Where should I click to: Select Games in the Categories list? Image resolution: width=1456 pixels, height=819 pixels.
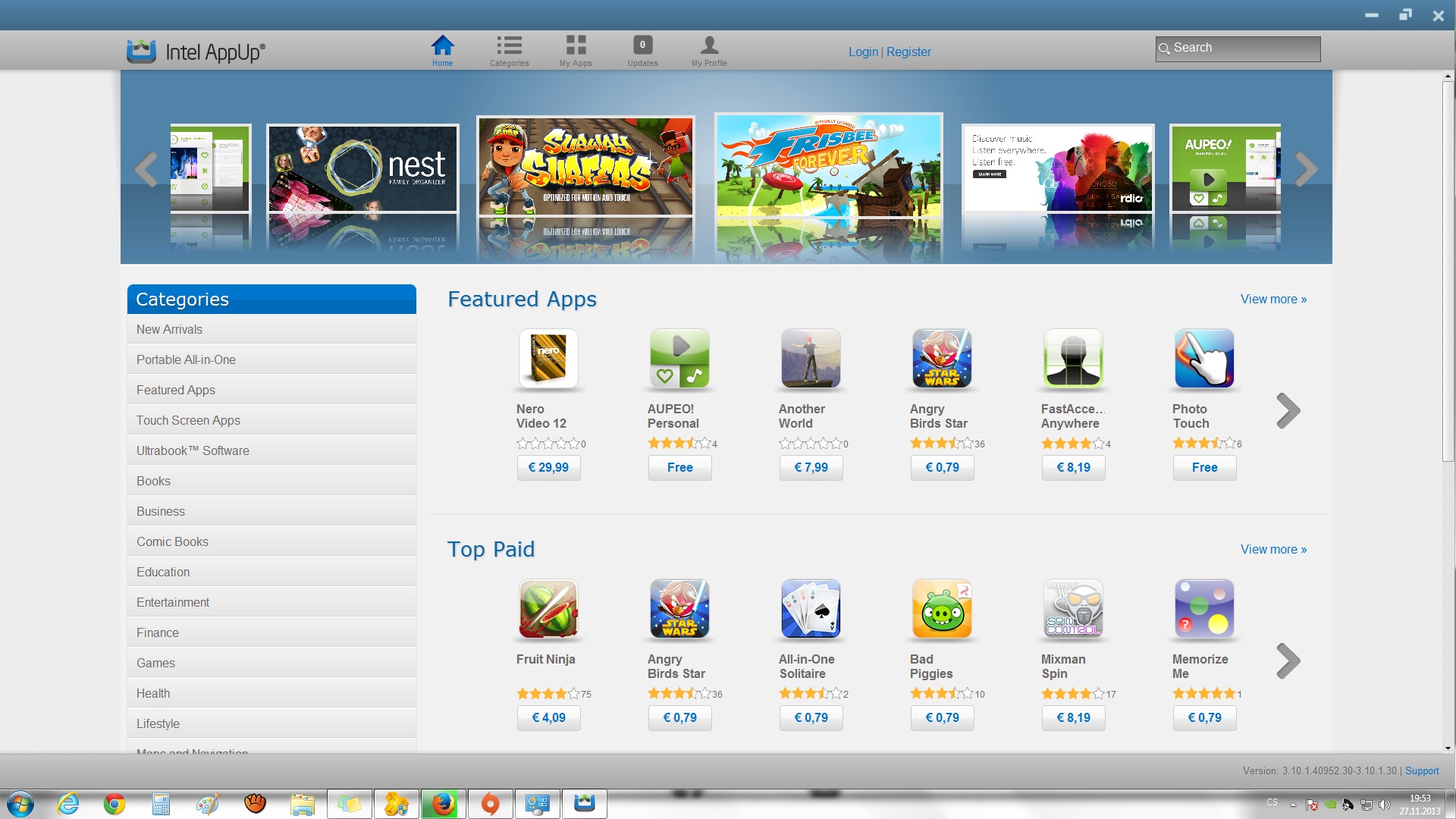click(x=155, y=663)
